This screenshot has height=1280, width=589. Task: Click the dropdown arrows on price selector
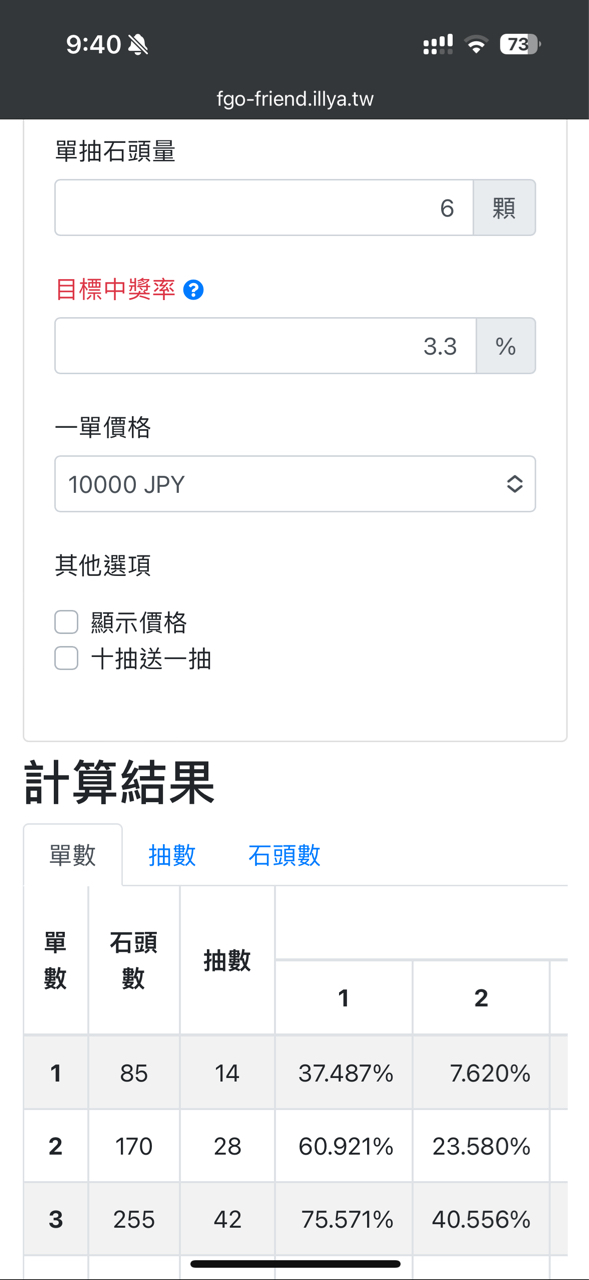tap(514, 484)
